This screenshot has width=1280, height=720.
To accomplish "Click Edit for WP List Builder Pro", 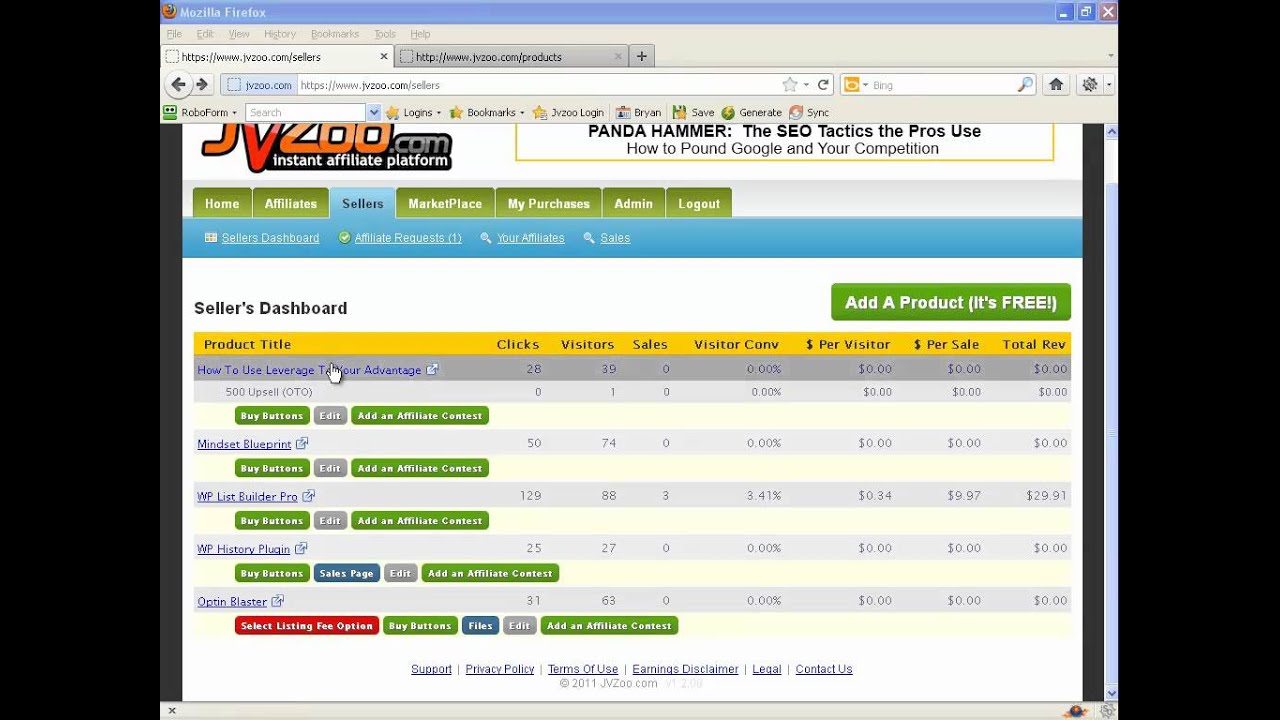I will (330, 520).
